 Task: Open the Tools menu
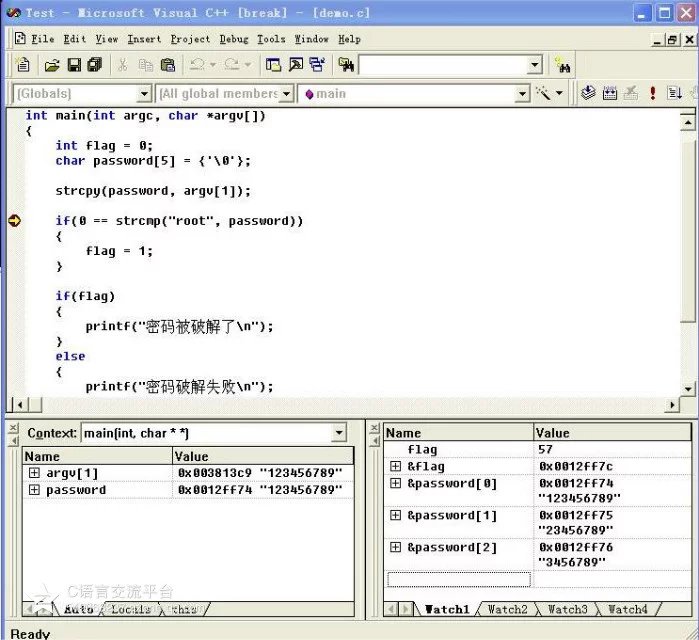click(x=271, y=39)
